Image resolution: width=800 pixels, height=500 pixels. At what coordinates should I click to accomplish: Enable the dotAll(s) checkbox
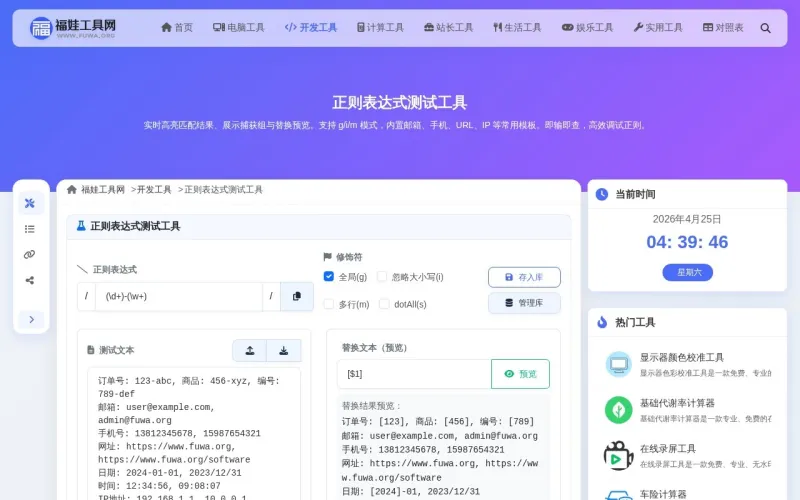coord(384,304)
